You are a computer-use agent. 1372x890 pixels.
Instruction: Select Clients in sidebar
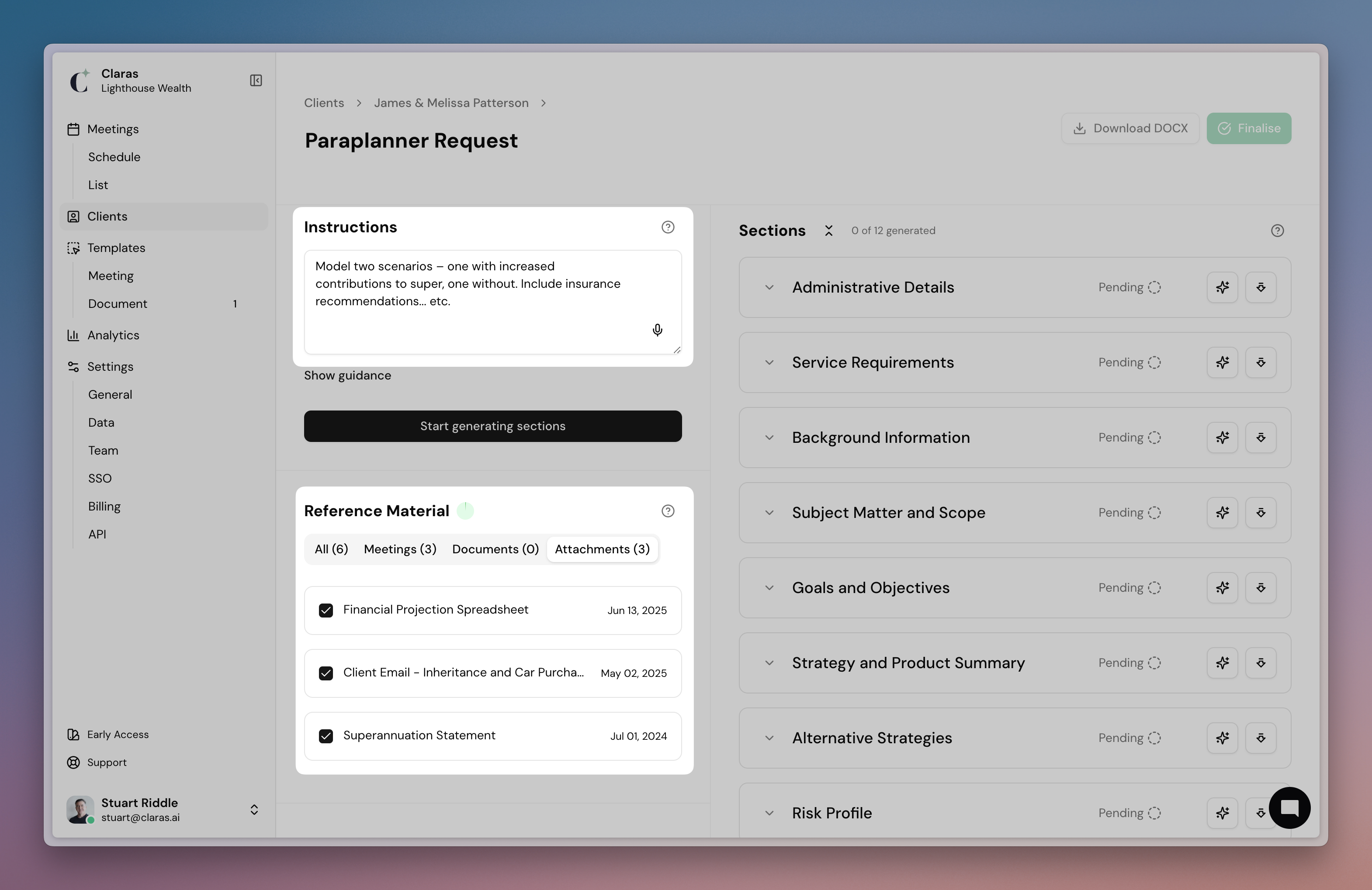164,217
